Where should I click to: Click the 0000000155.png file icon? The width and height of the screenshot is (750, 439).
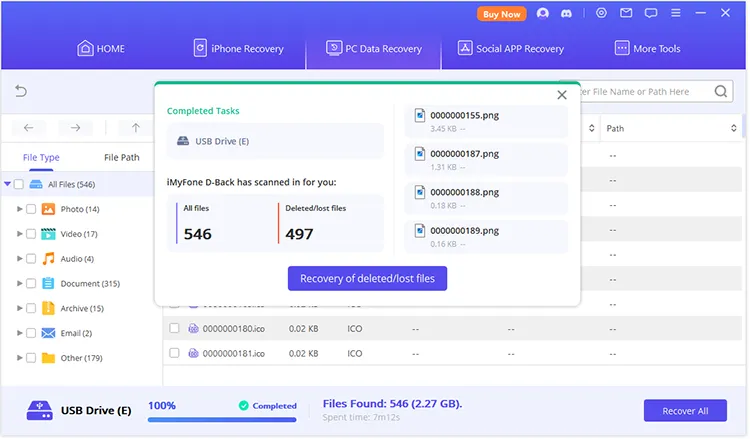419,115
